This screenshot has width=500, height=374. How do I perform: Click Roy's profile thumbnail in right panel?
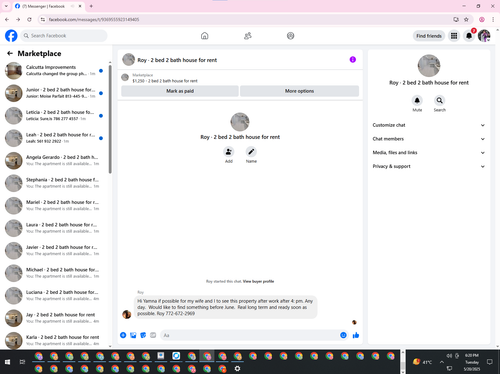pos(429,66)
